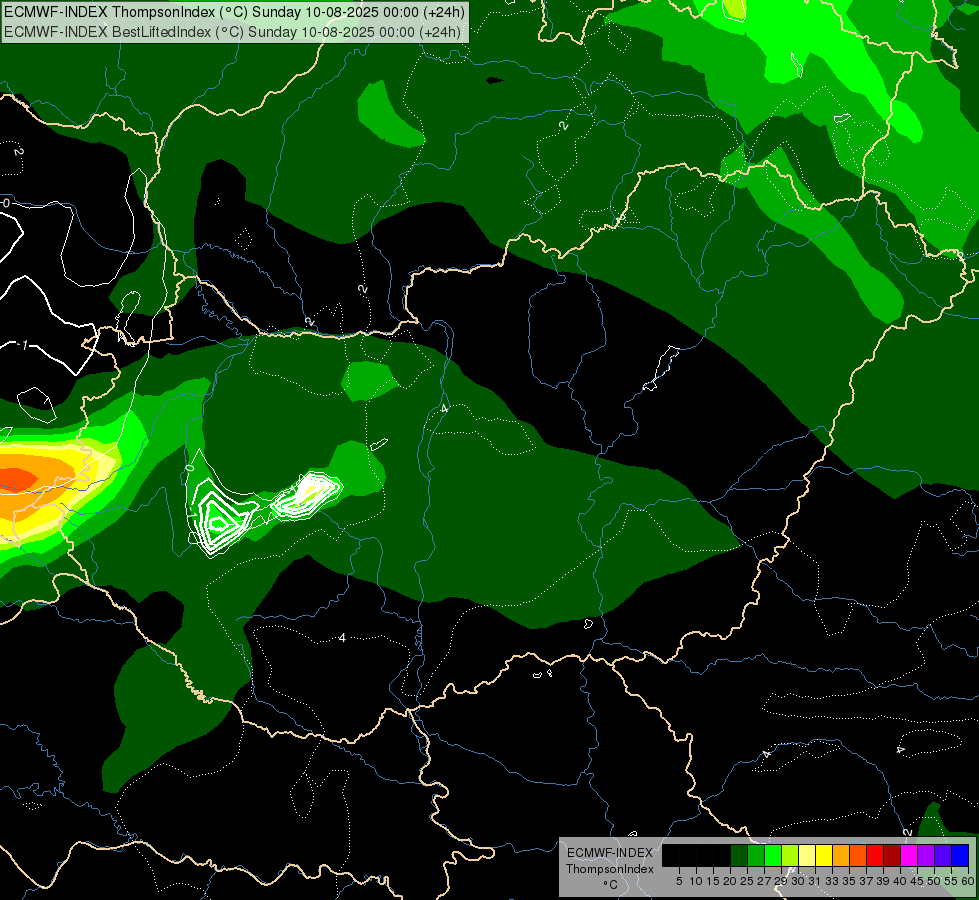Click the dark red 39–40 legend swatch
The image size is (979, 900).
pos(892,855)
